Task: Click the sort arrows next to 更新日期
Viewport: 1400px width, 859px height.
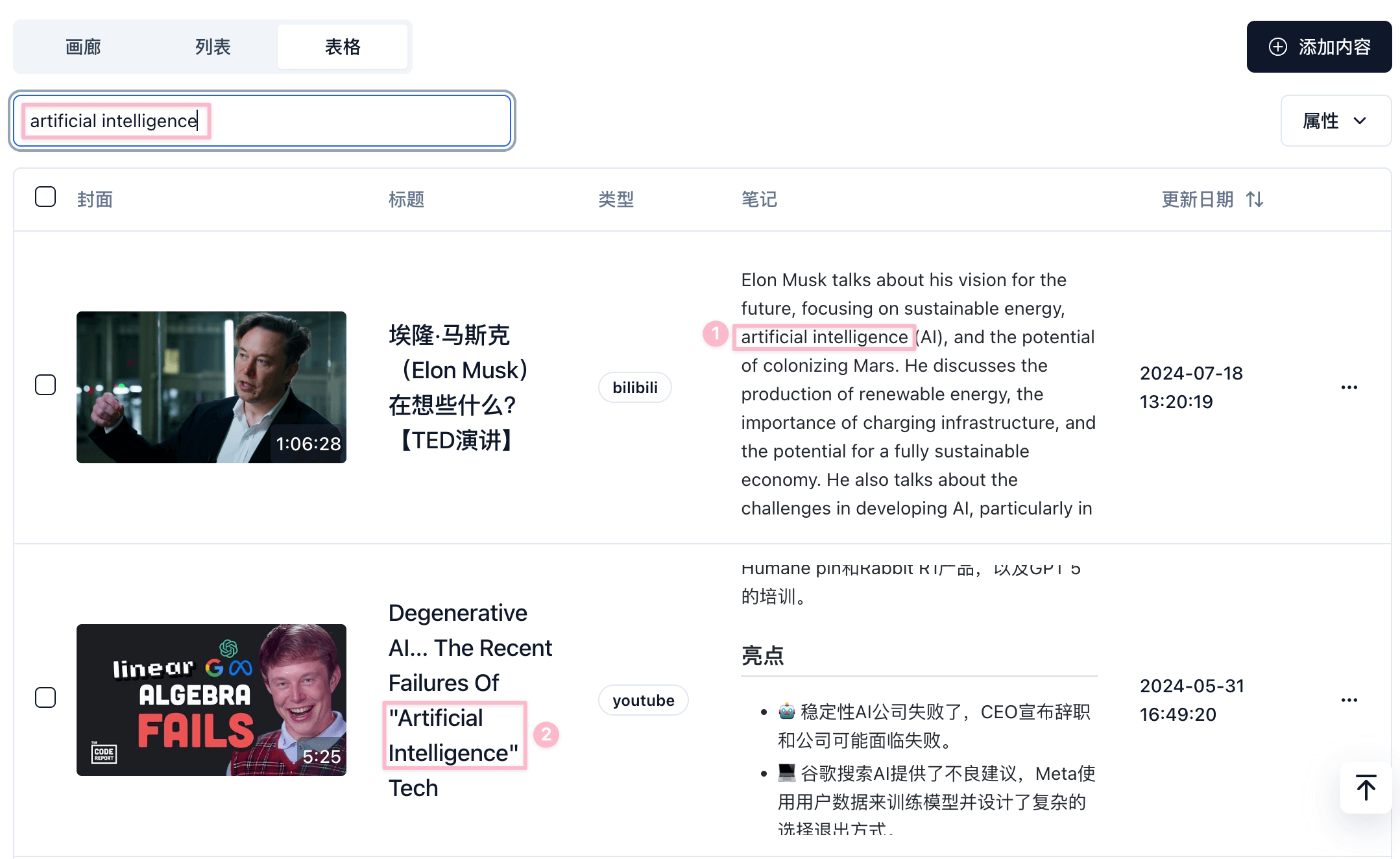Action: click(x=1255, y=199)
